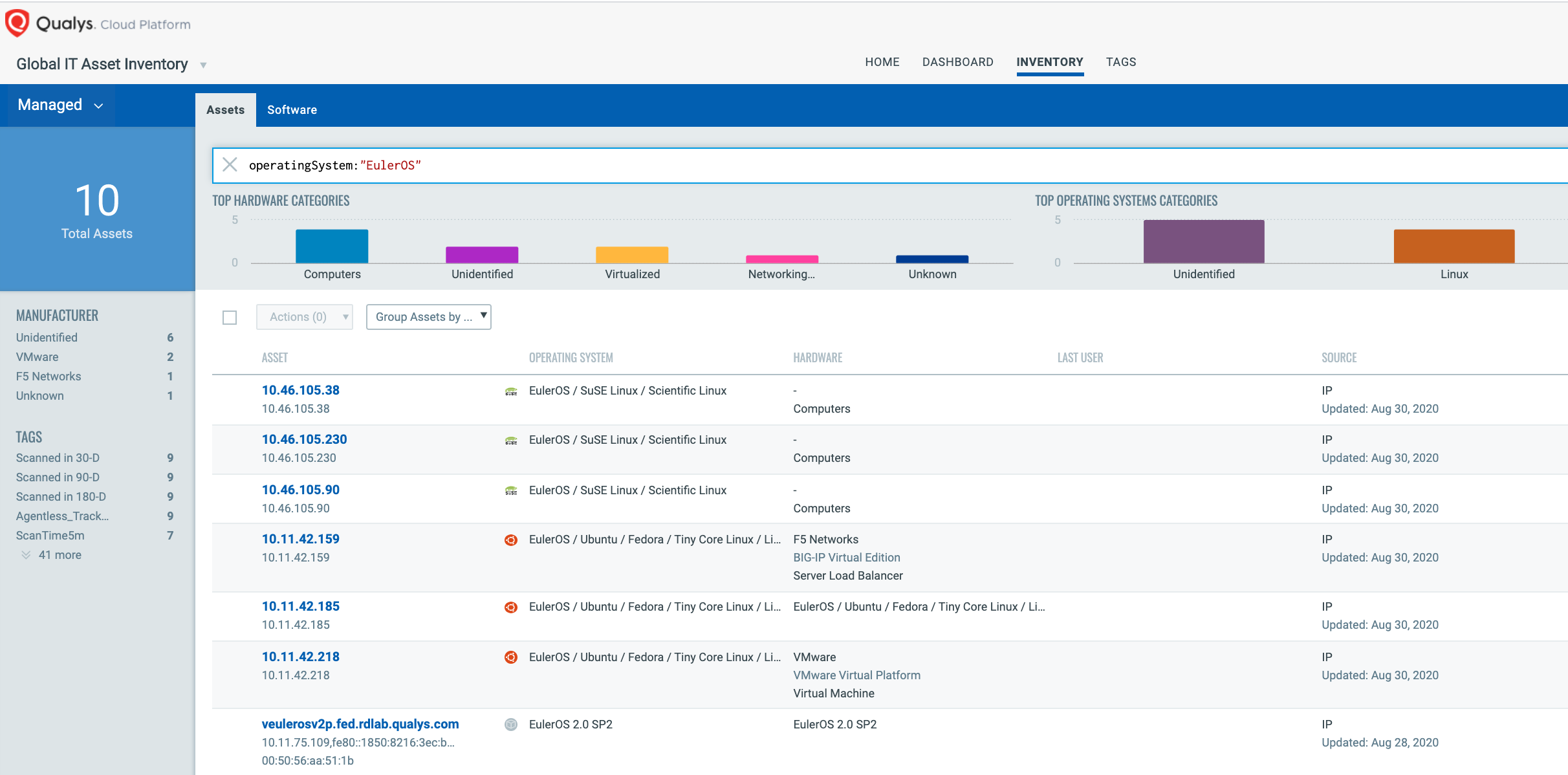The width and height of the screenshot is (1568, 775).
Task: Click the red EulerOS icon beside 10.11.42.218
Action: [512, 657]
